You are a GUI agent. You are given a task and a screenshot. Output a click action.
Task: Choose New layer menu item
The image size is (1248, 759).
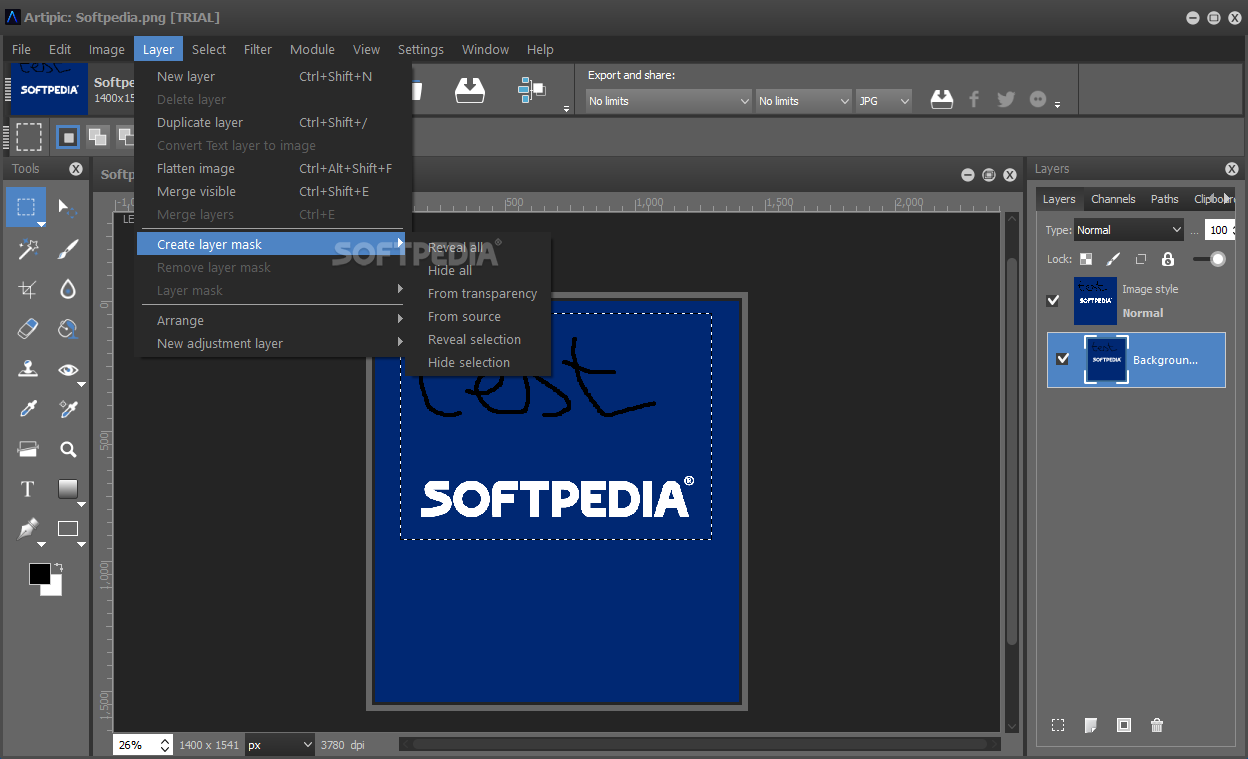270,76
